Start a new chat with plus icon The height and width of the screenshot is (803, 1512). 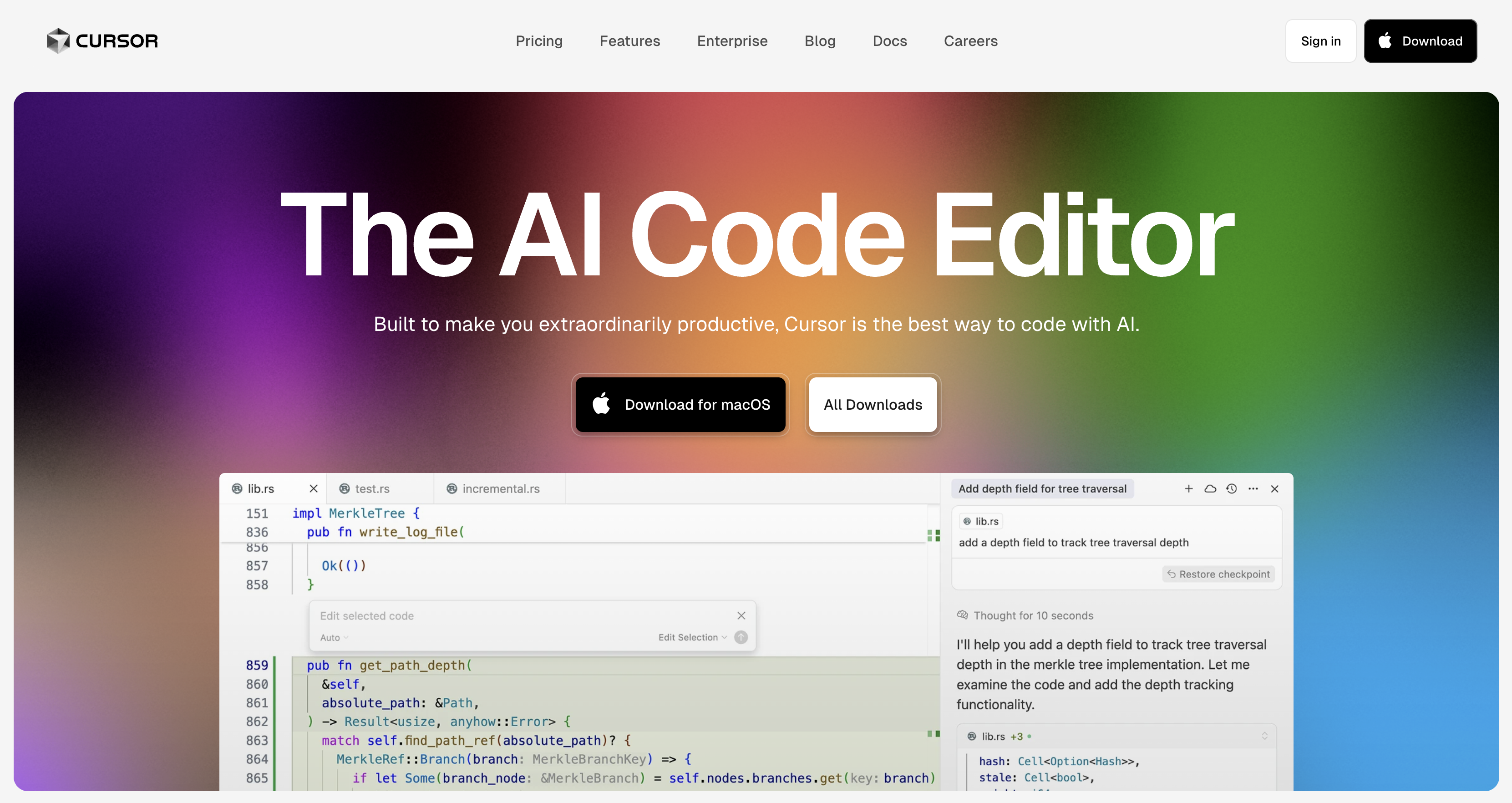1188,488
